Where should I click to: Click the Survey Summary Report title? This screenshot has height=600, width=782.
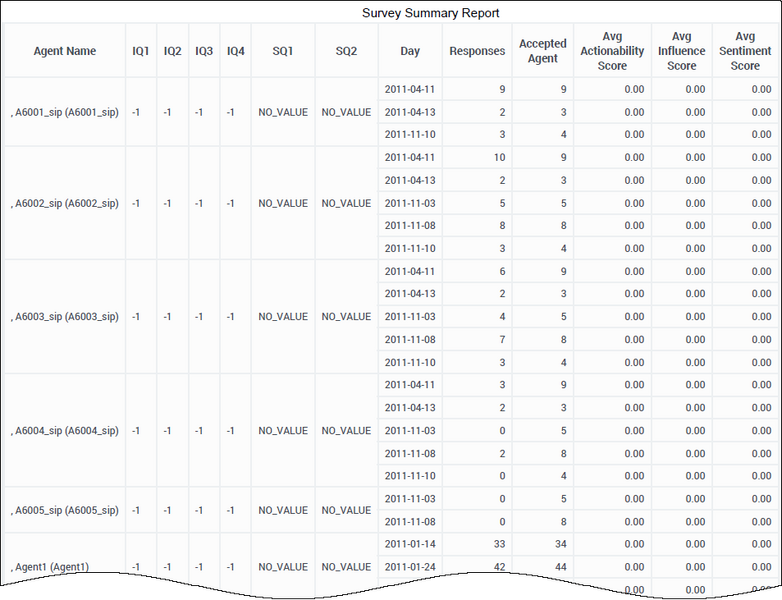[430, 13]
